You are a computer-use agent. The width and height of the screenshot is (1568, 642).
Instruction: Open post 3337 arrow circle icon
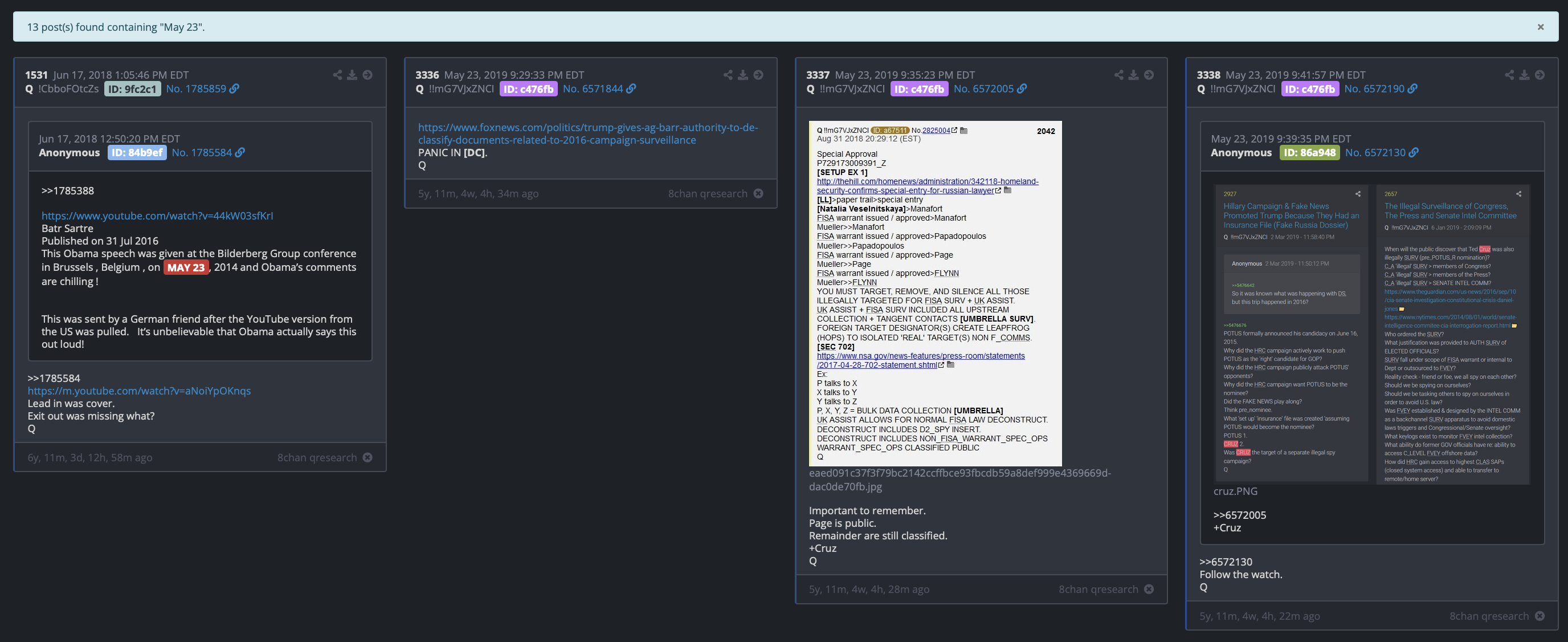pyautogui.click(x=1149, y=75)
